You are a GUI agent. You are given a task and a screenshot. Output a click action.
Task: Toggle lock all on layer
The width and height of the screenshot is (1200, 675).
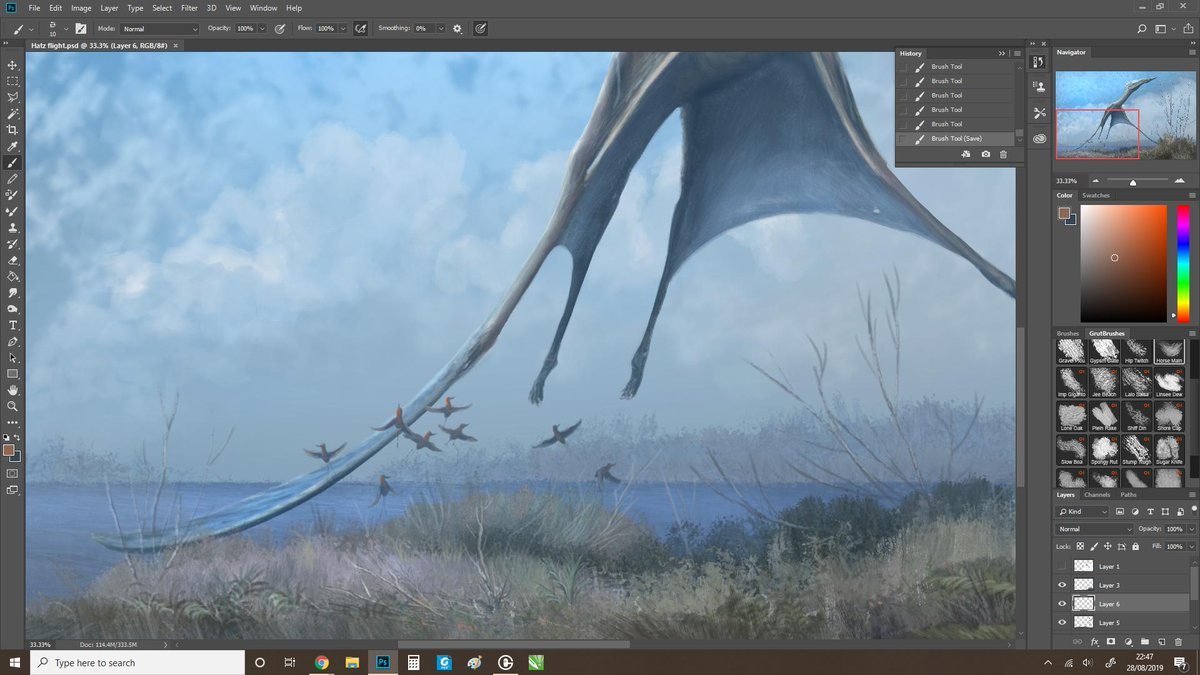pyautogui.click(x=1135, y=547)
